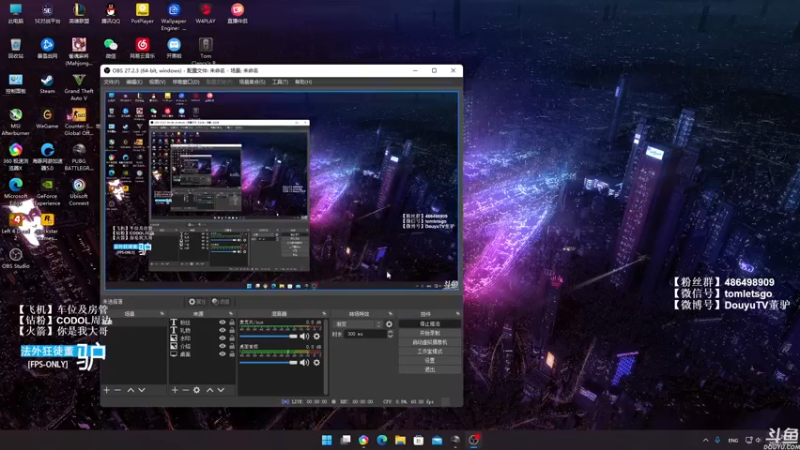Open Chrome from the taskbar
800x450 pixels.
(x=363, y=440)
